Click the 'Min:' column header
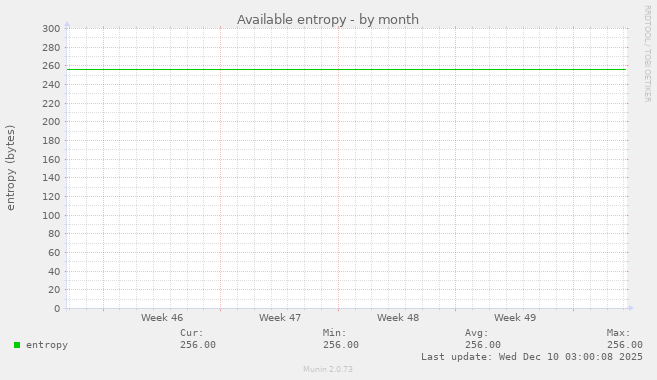 [334, 333]
